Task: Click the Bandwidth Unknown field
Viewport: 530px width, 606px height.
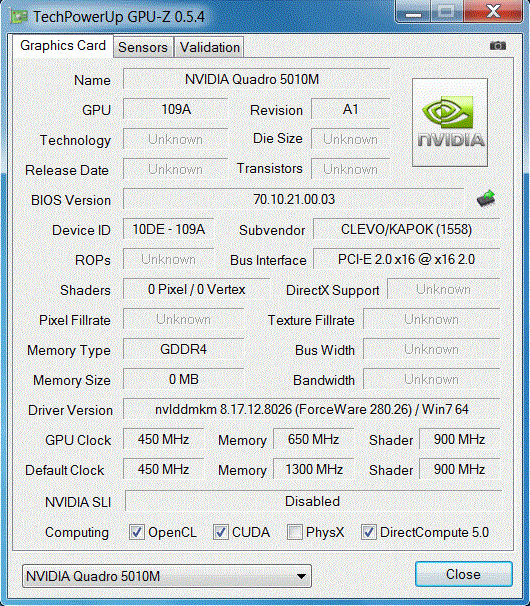Action: 431,379
